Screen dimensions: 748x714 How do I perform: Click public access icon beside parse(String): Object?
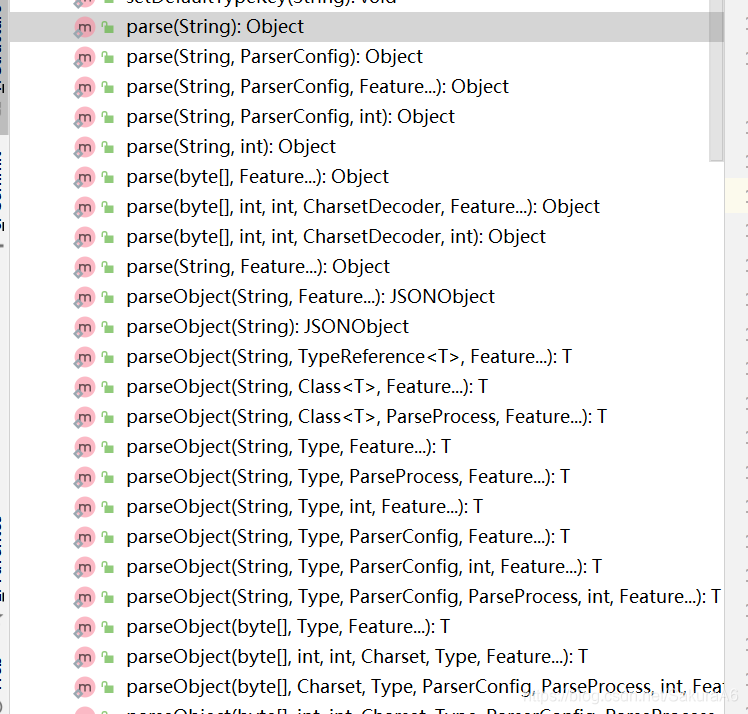point(108,27)
